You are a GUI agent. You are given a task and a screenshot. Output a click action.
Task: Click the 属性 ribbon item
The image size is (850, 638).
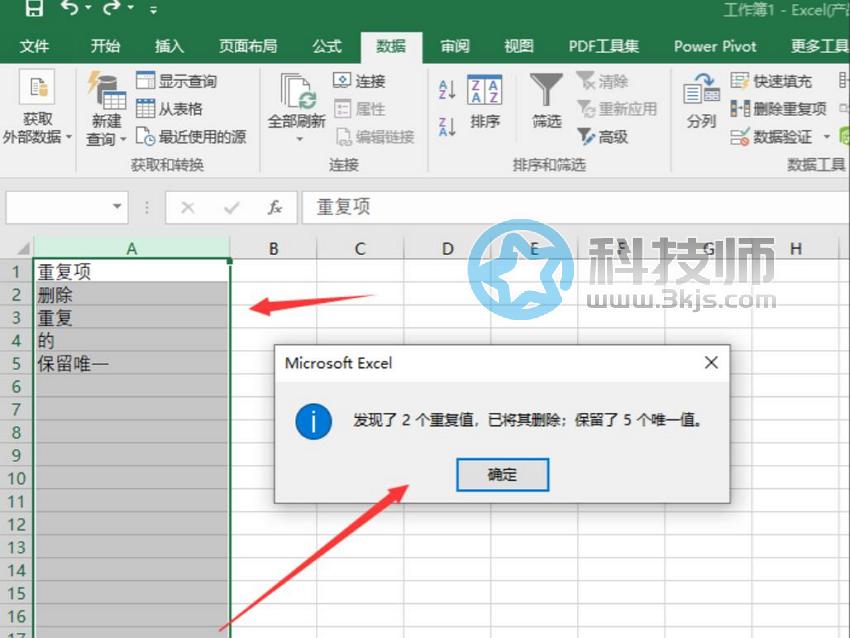[359, 109]
